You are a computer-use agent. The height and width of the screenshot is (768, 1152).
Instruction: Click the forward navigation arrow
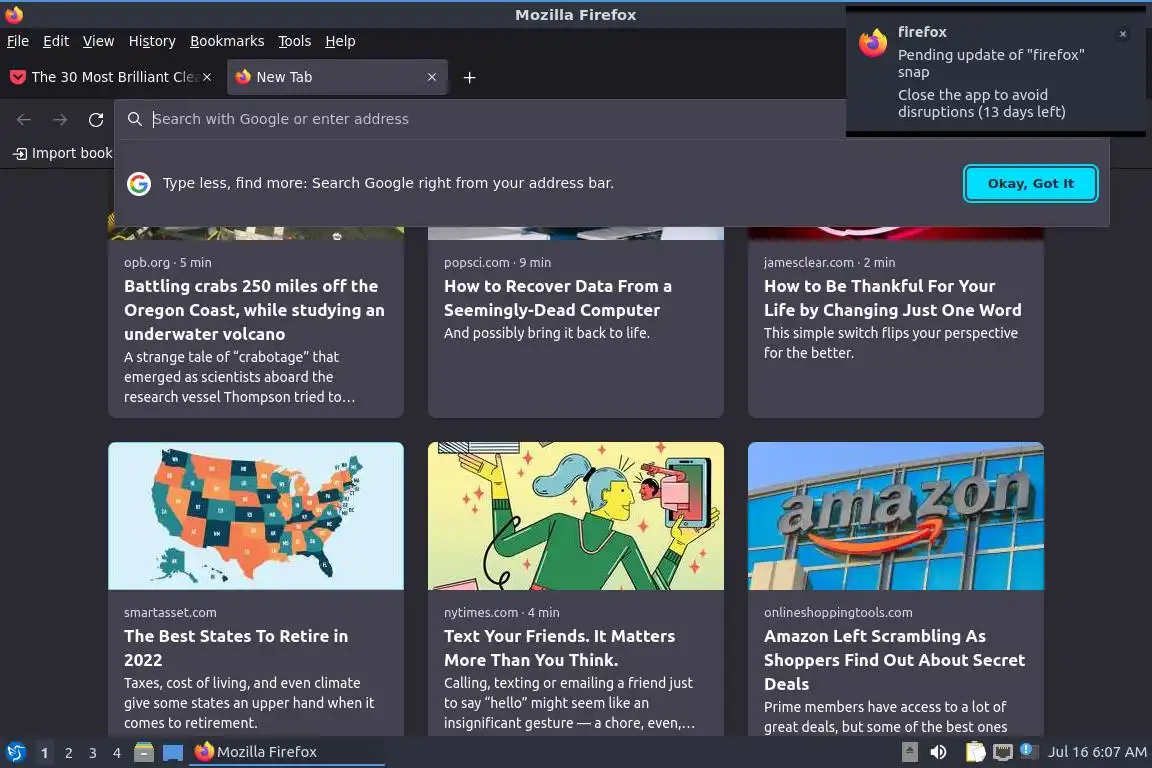[60, 119]
